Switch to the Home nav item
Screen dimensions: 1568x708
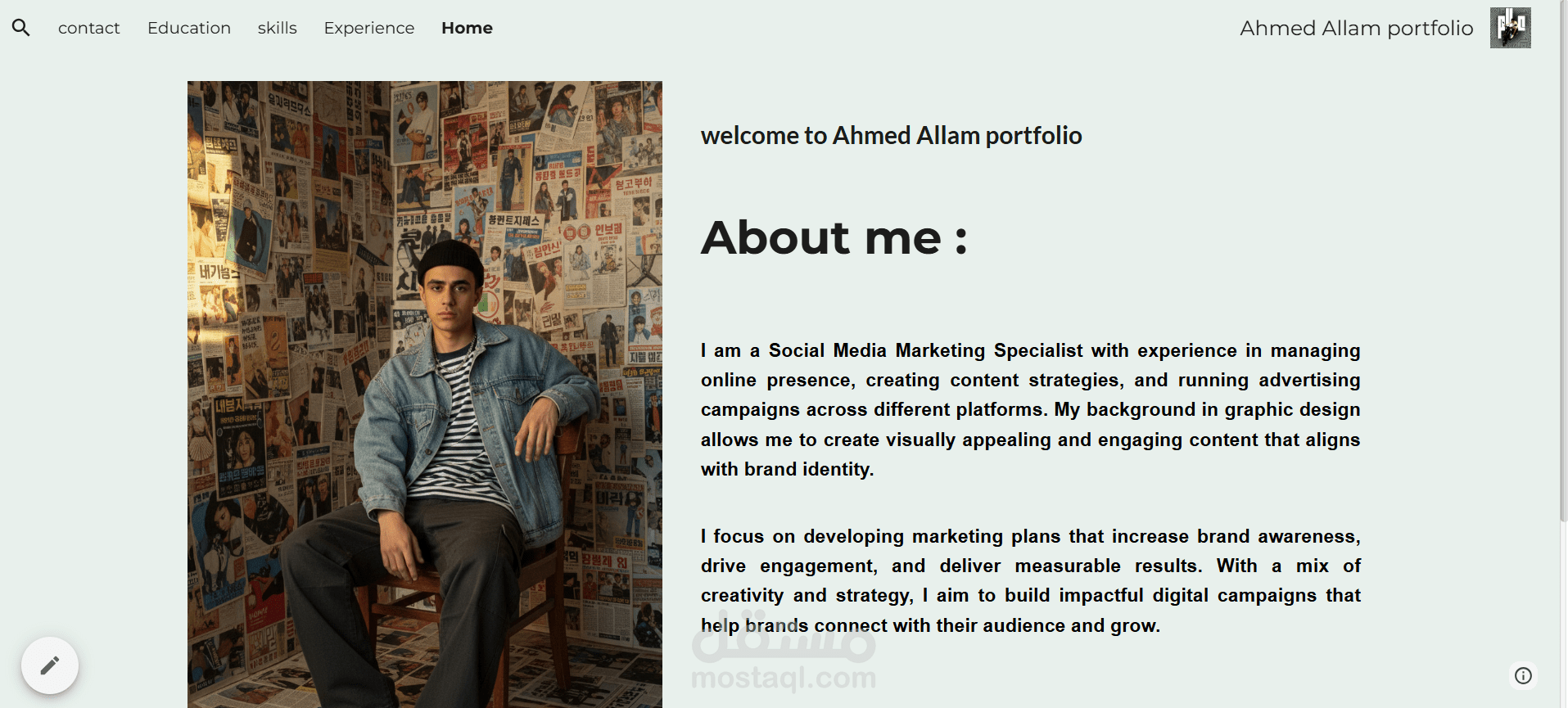pyautogui.click(x=467, y=28)
